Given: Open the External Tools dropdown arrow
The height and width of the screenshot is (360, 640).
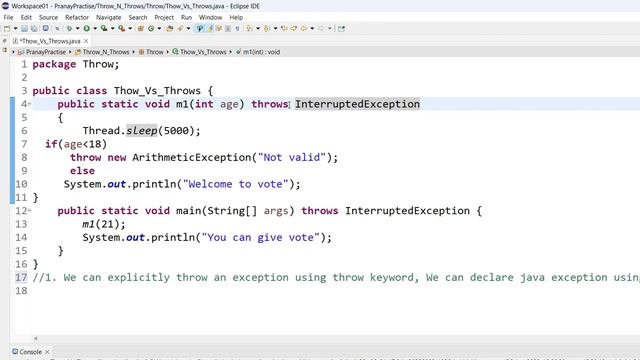Looking at the screenshot, I should click(130, 29).
